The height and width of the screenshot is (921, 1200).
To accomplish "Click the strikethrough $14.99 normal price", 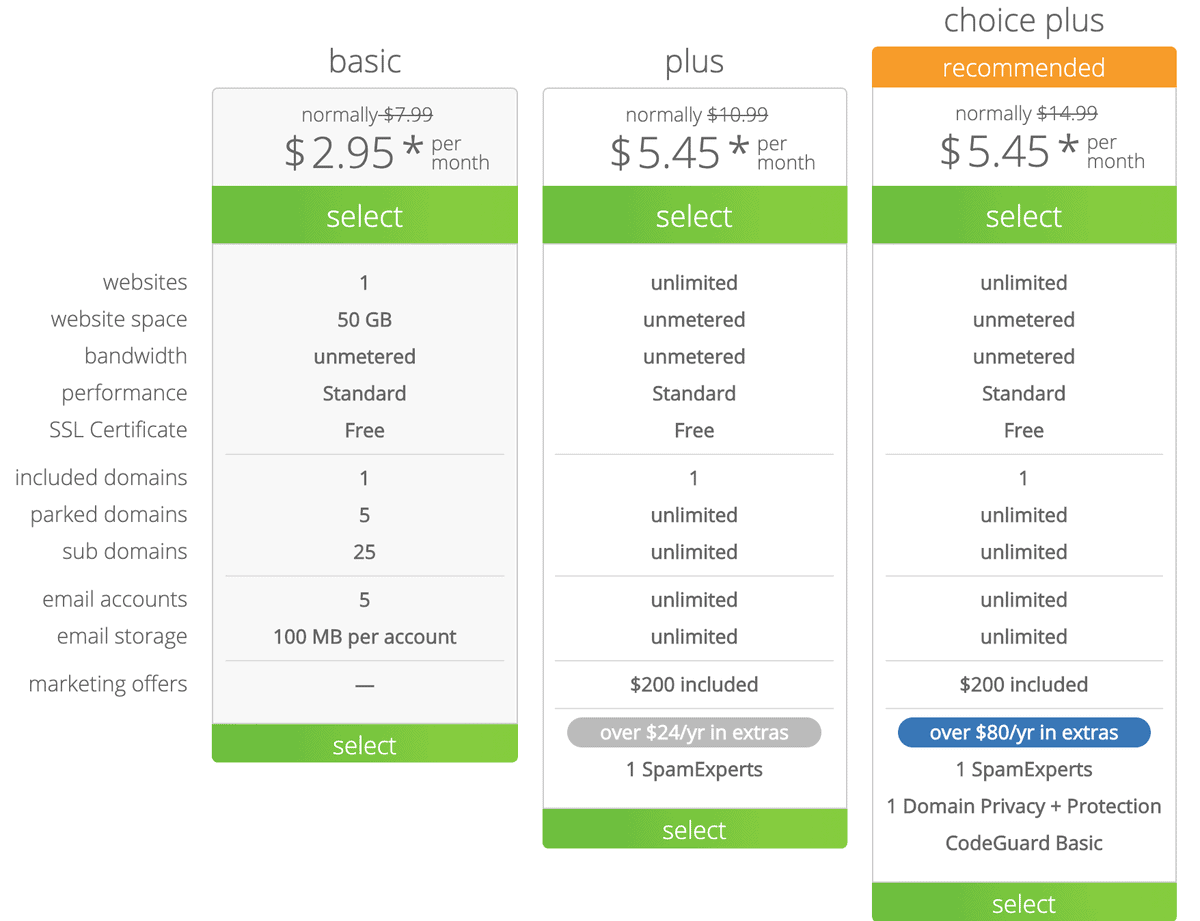I will 1067,114.
